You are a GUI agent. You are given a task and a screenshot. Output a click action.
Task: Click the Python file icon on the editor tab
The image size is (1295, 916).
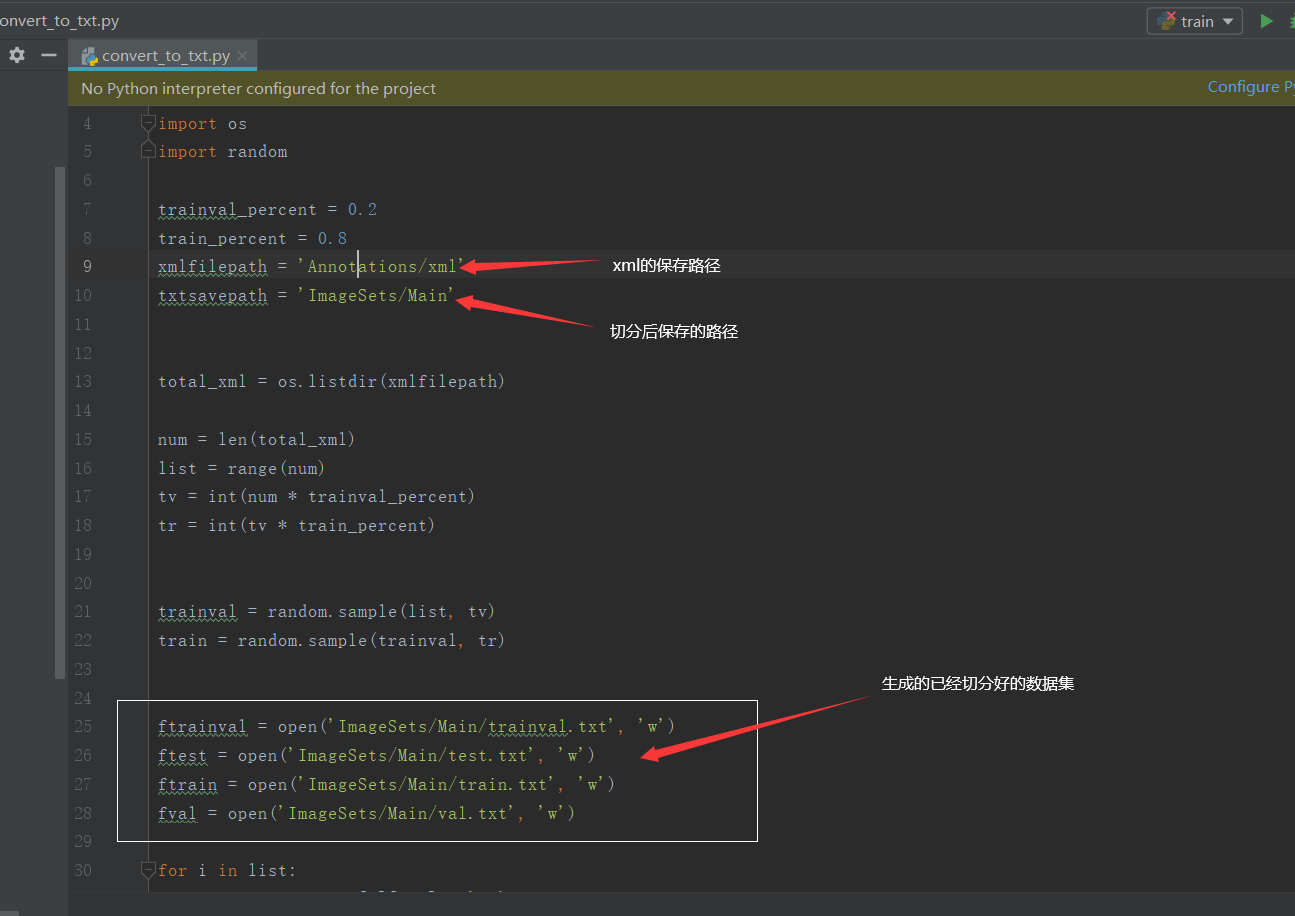point(89,56)
